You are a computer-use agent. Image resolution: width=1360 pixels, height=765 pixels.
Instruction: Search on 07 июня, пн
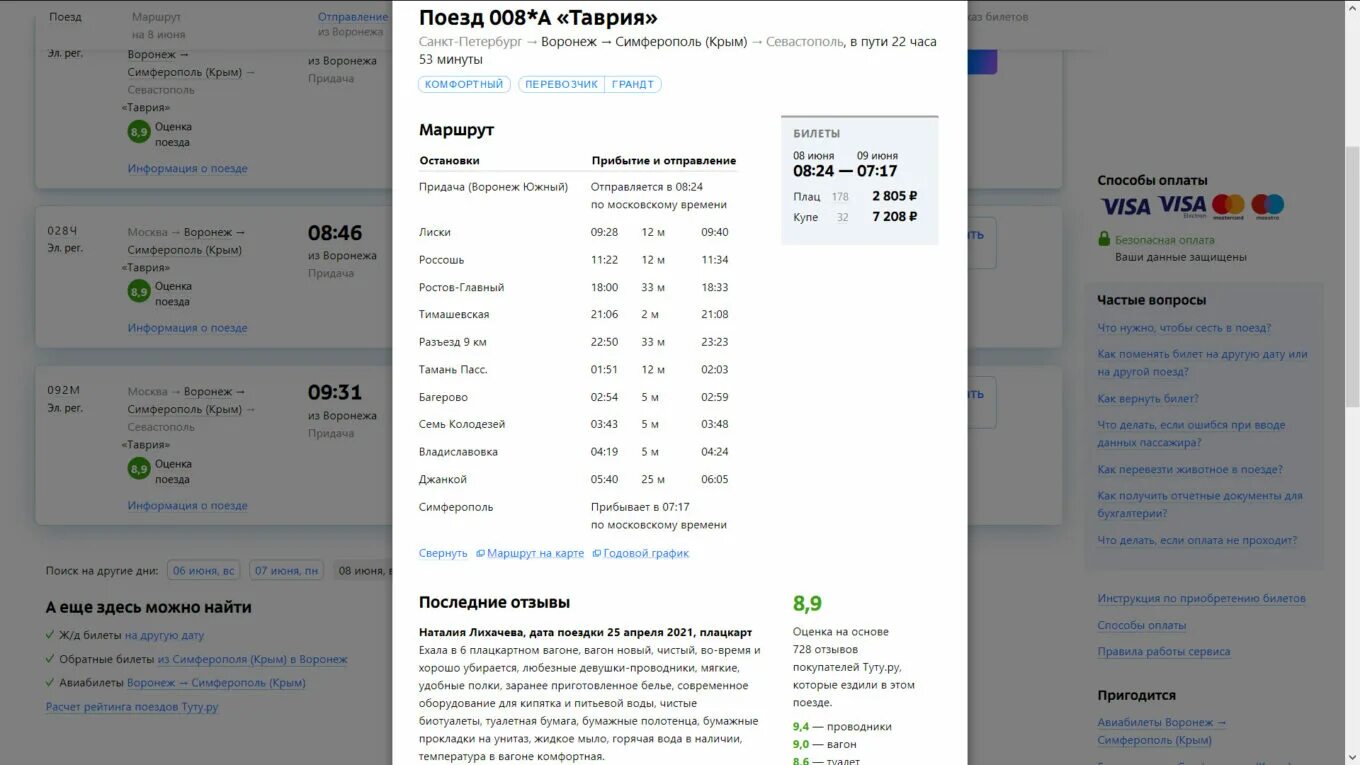click(286, 571)
